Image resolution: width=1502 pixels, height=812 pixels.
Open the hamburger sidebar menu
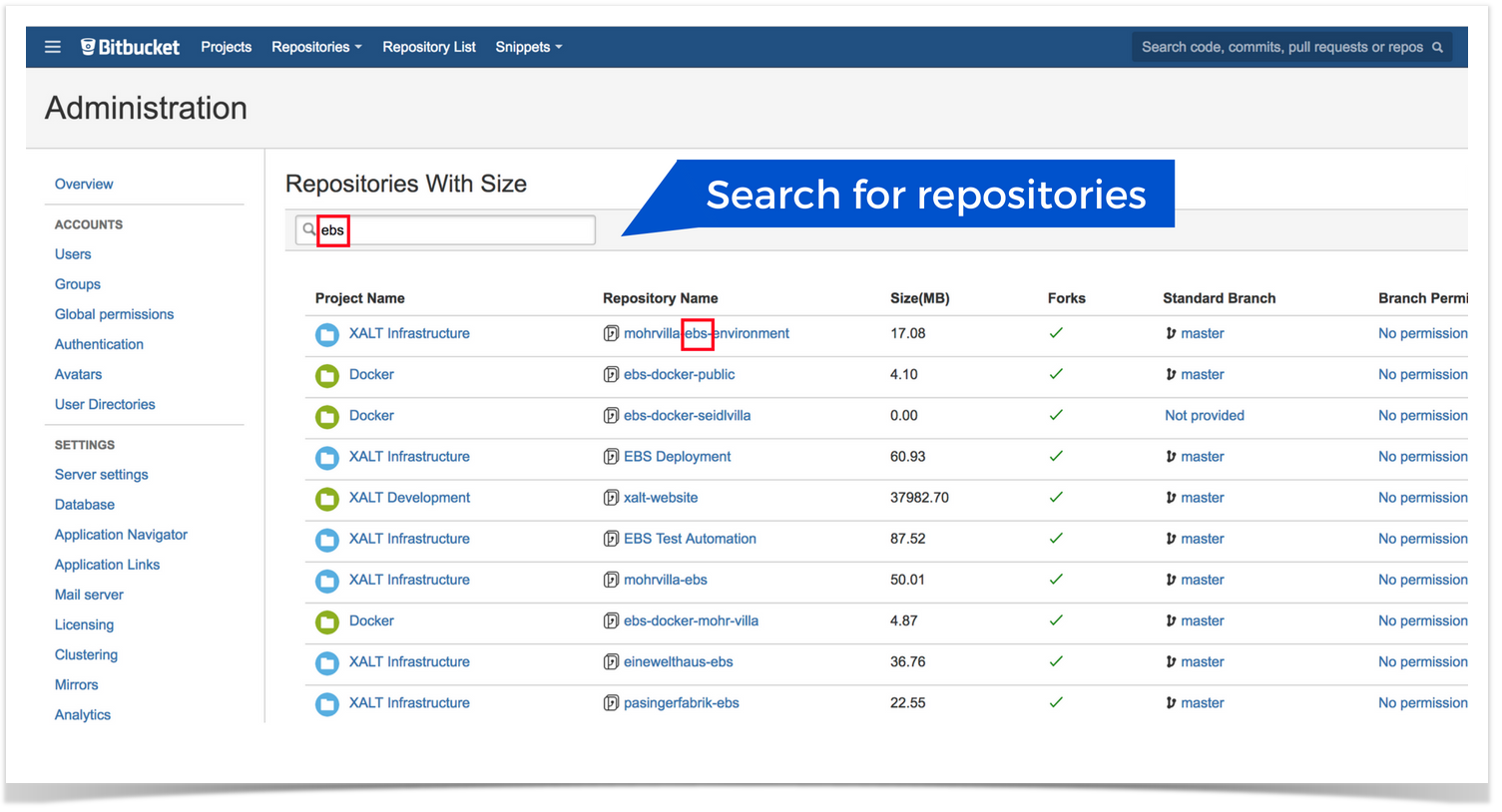pyautogui.click(x=53, y=47)
